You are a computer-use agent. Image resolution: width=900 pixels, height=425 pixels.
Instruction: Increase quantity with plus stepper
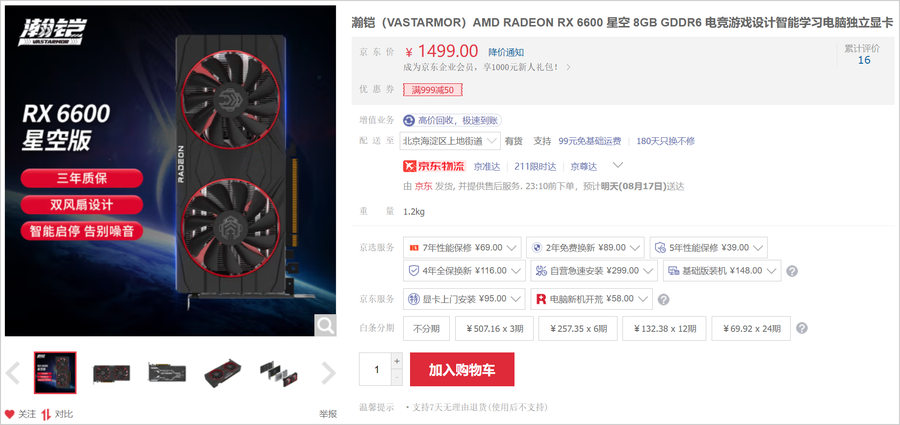[x=397, y=361]
